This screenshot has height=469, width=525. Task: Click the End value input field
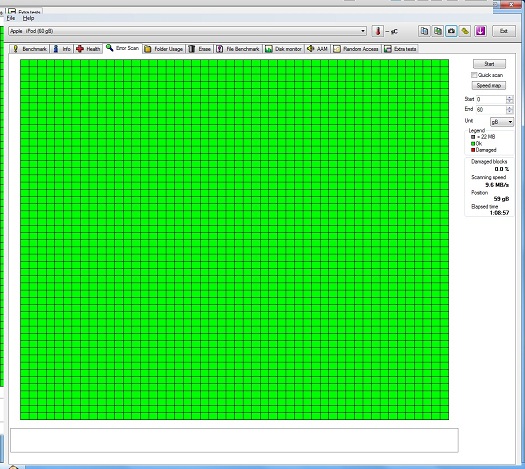(491, 109)
